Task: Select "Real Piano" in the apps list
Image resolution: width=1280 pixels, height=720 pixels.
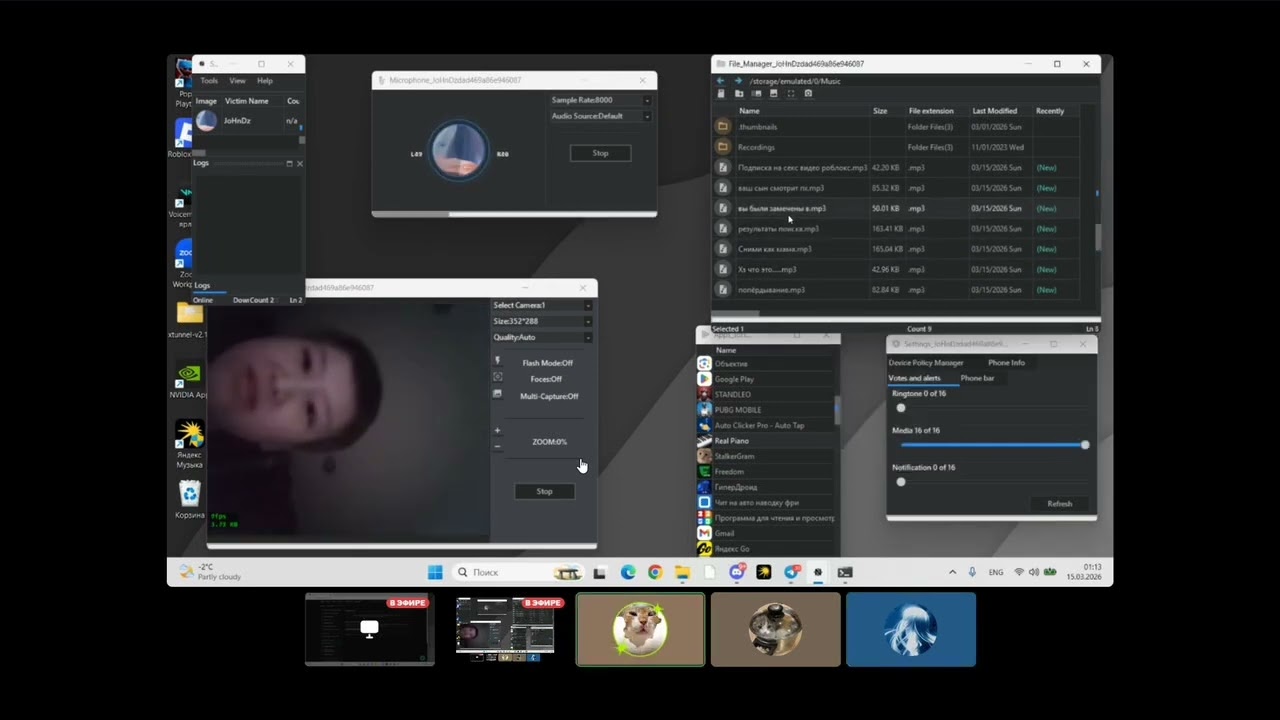Action: pos(731,441)
